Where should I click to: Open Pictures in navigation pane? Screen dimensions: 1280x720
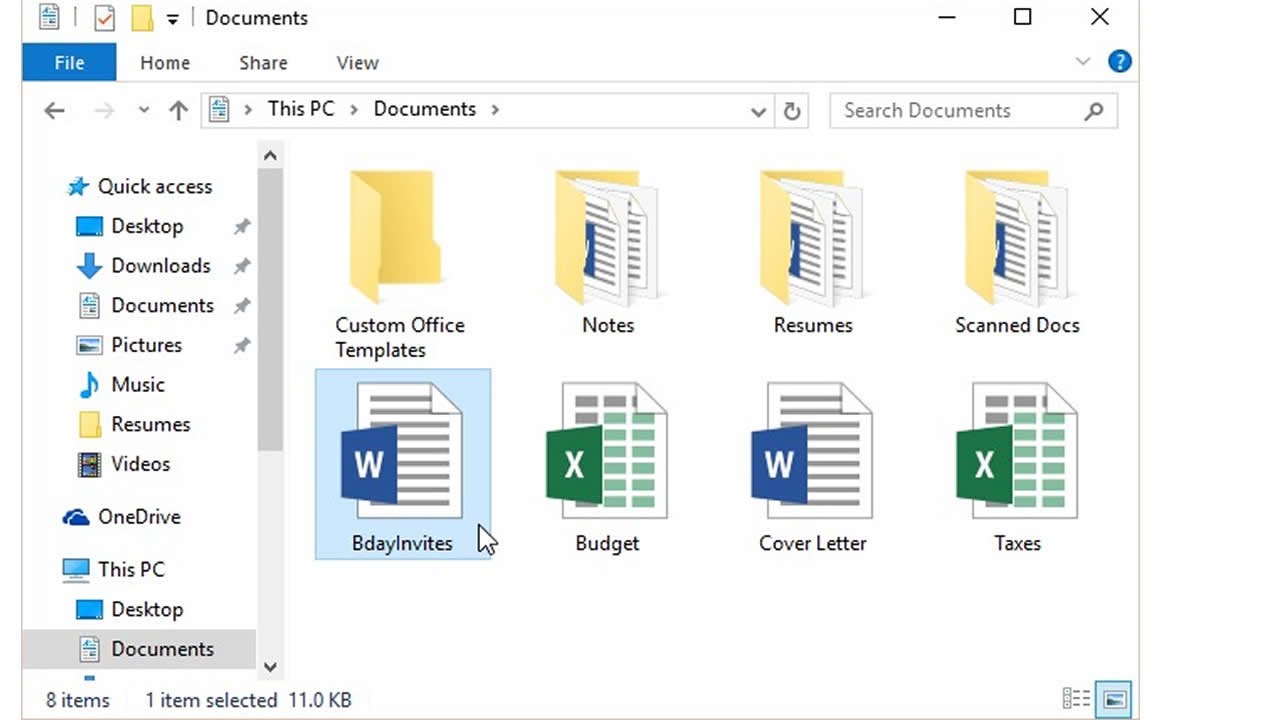pyautogui.click(x=129, y=345)
